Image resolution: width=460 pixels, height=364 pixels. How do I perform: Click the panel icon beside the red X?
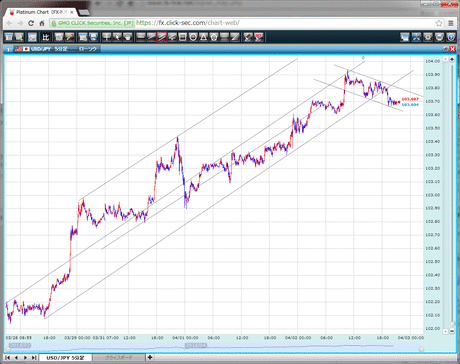coord(446,49)
